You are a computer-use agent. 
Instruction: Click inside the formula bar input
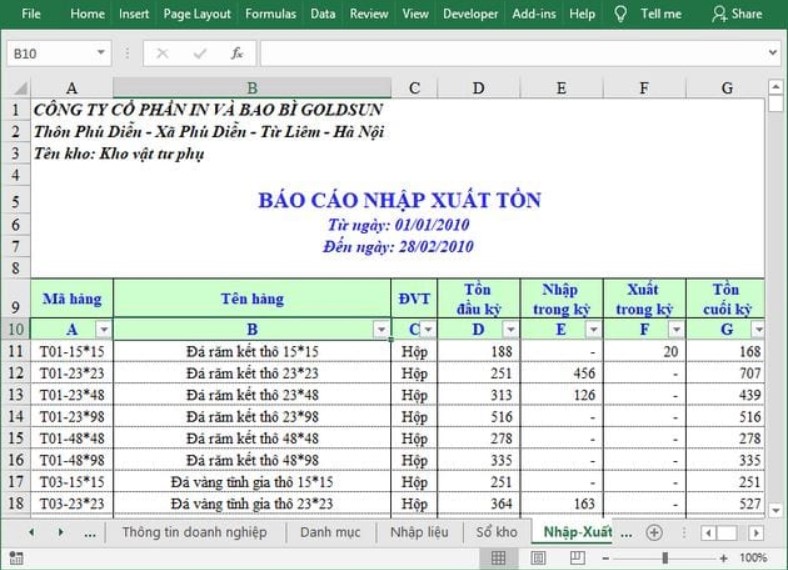pyautogui.click(x=513, y=53)
